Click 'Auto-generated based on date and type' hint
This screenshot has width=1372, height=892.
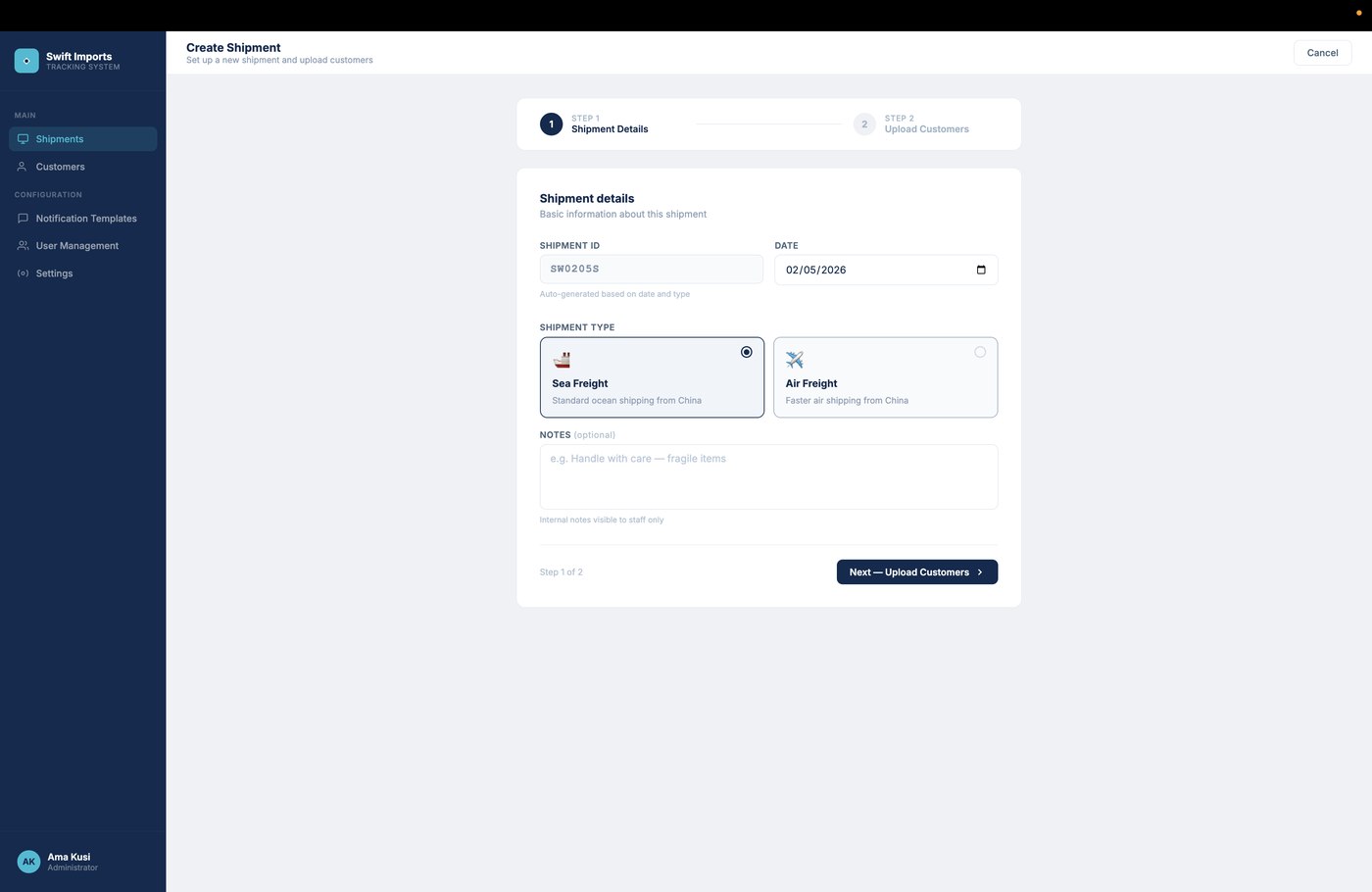click(x=614, y=294)
